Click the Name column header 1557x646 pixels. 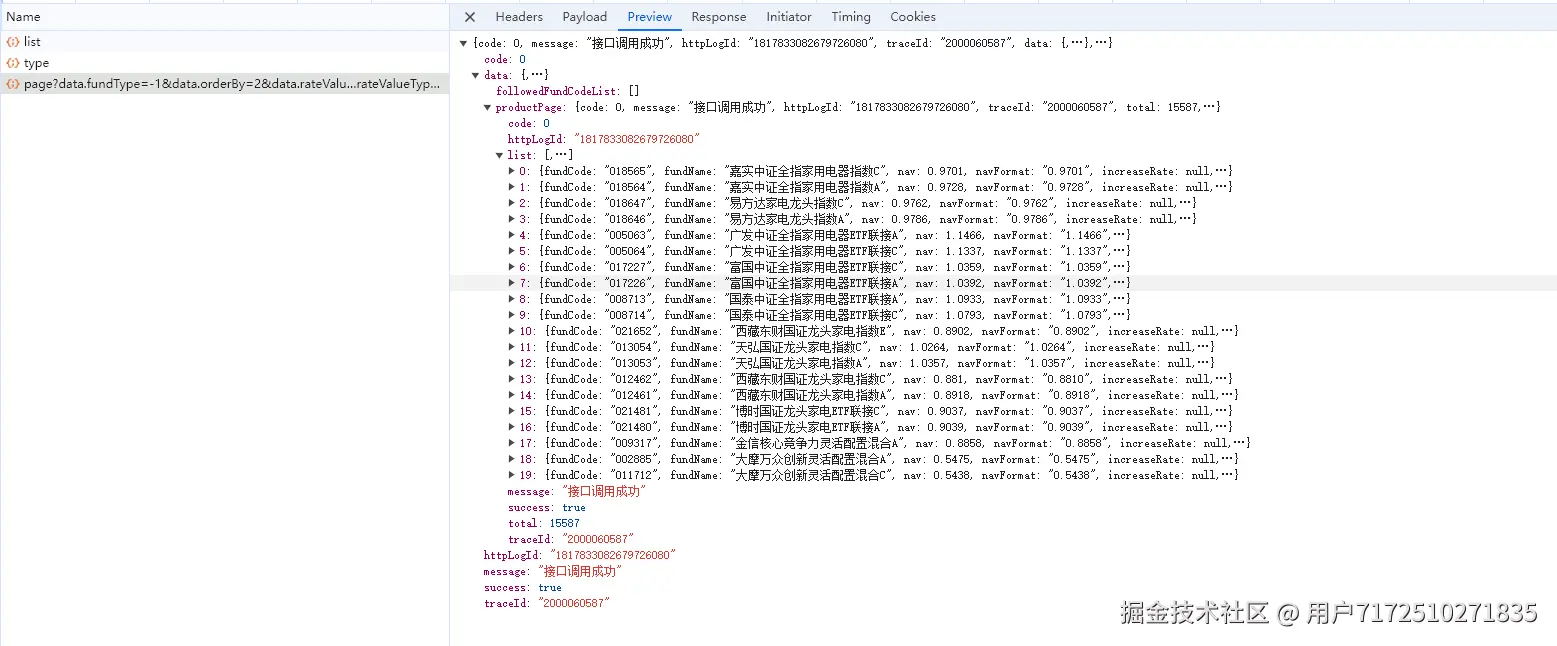224,17
